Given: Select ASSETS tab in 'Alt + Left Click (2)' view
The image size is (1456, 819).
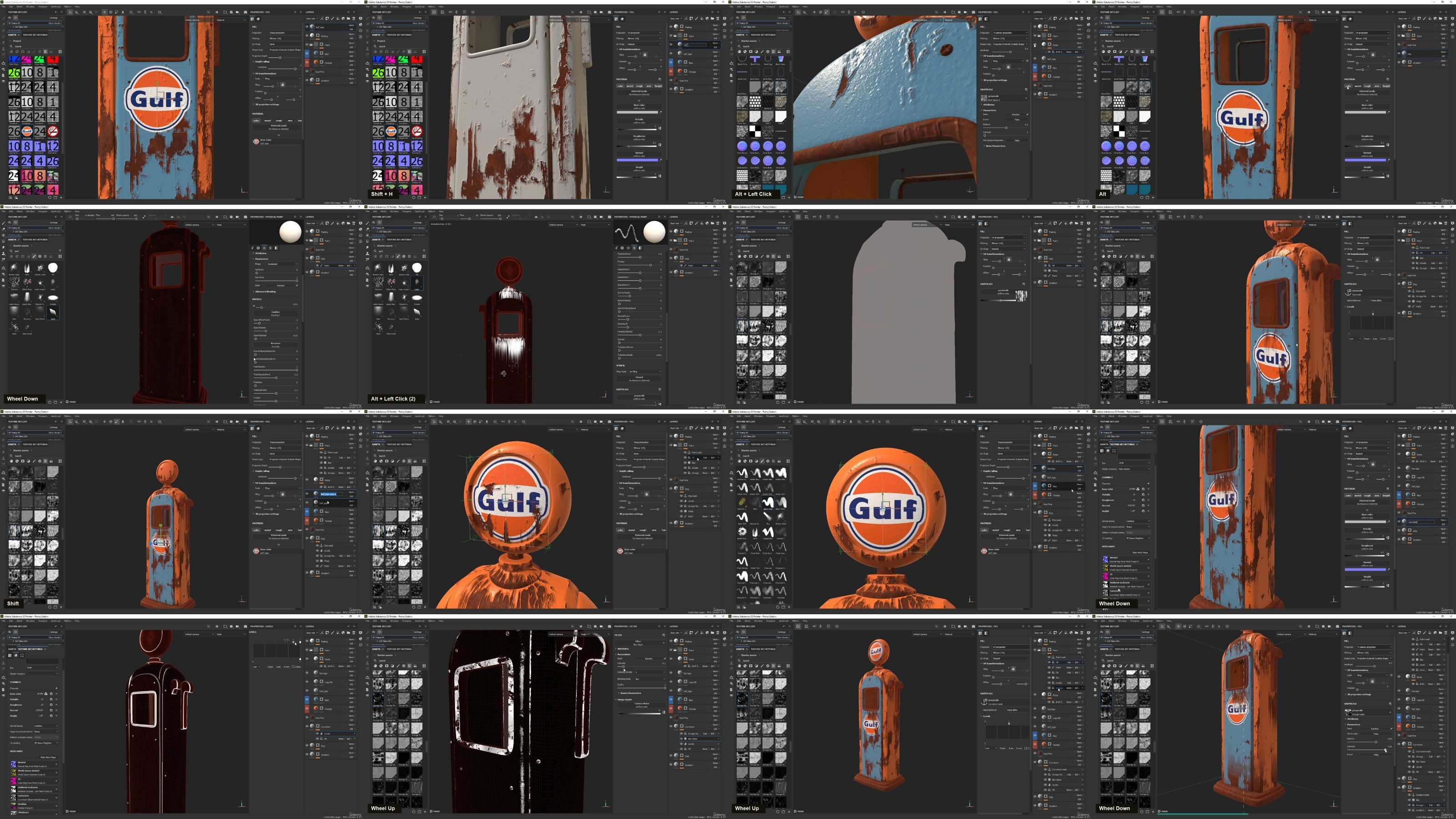Looking at the screenshot, I should [x=376, y=240].
